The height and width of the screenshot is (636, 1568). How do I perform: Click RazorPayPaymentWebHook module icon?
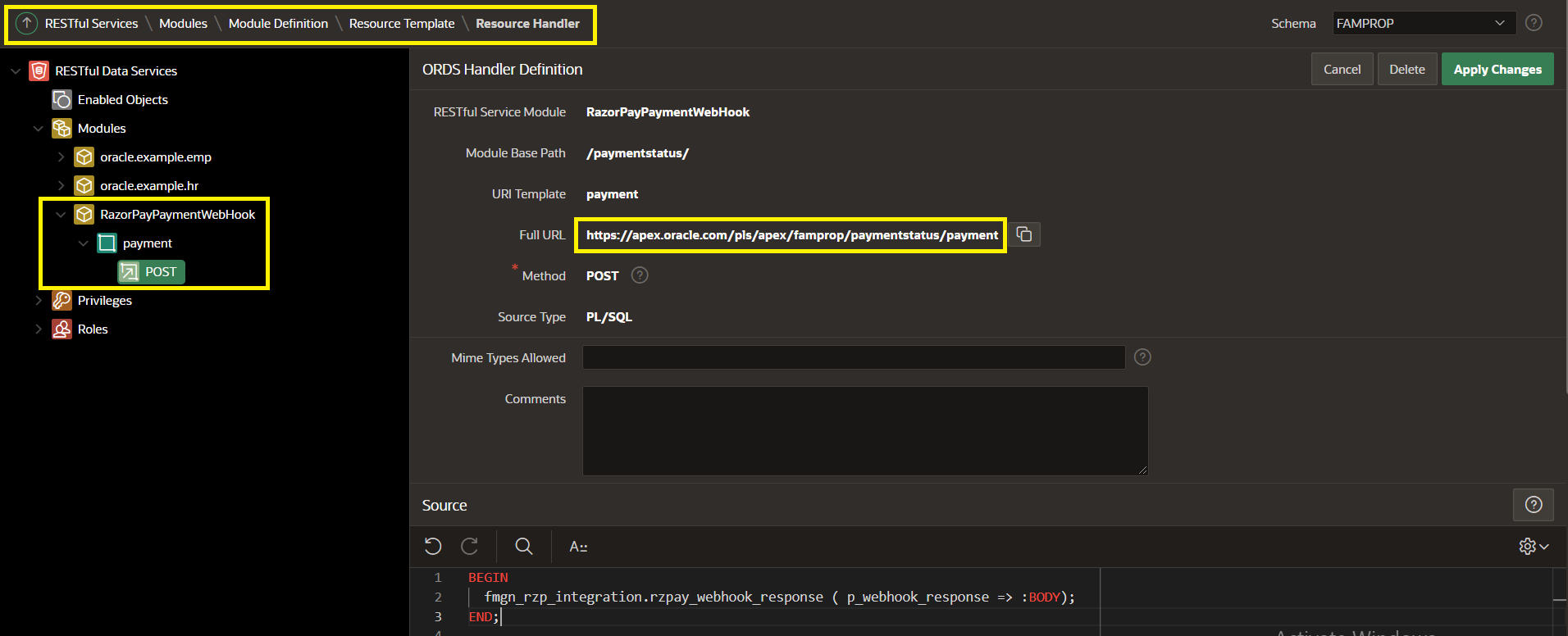pos(84,215)
